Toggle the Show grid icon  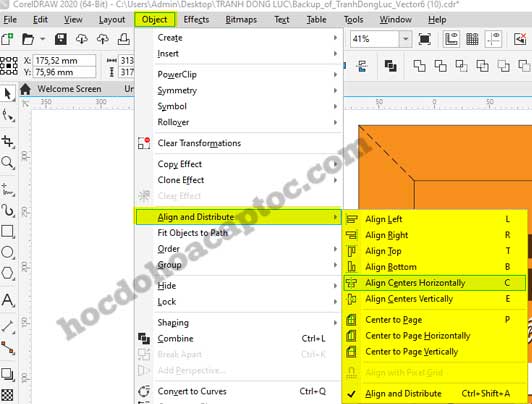(x=472, y=39)
